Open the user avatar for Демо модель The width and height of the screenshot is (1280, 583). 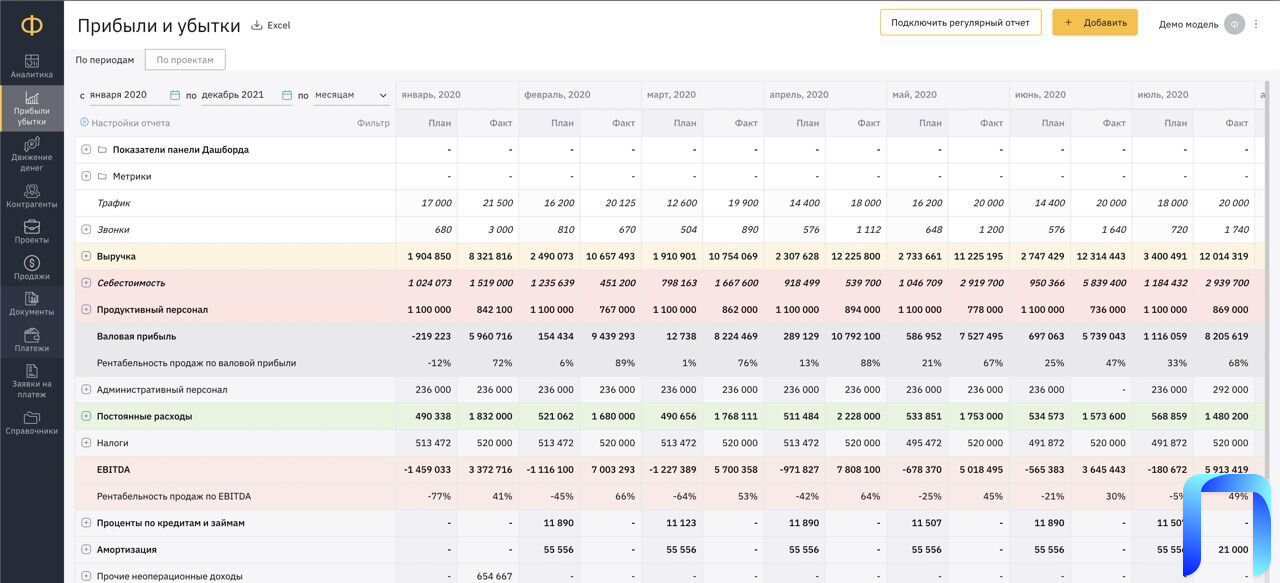click(1234, 24)
